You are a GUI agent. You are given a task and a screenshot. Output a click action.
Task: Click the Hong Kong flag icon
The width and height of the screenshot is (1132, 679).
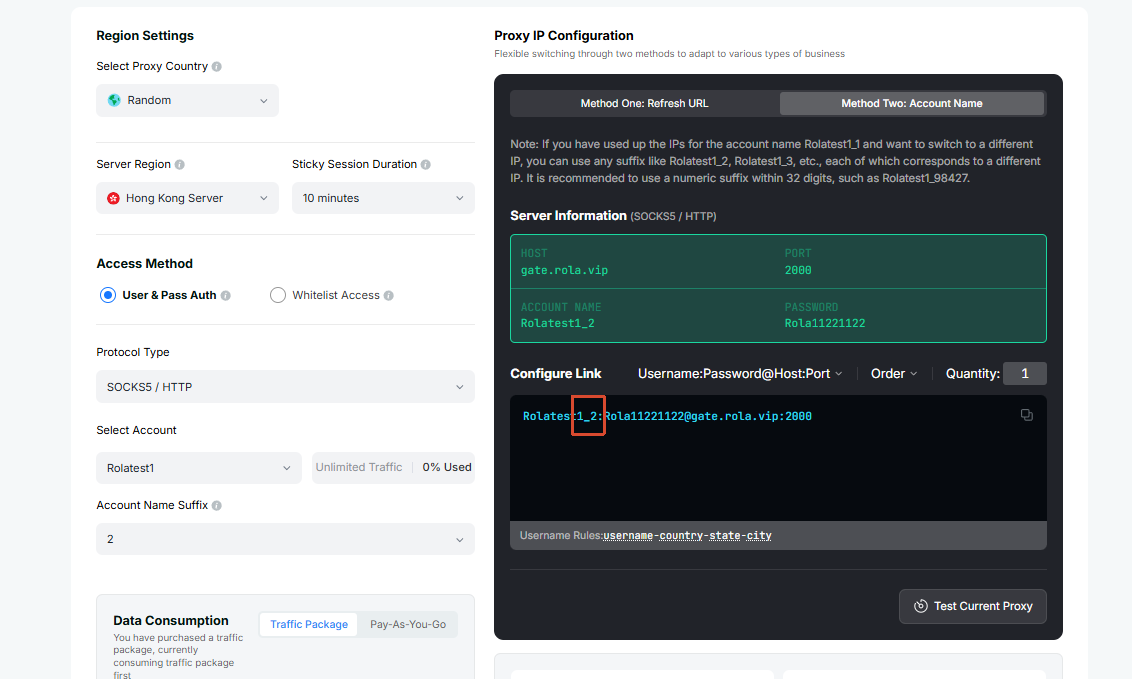coord(113,198)
